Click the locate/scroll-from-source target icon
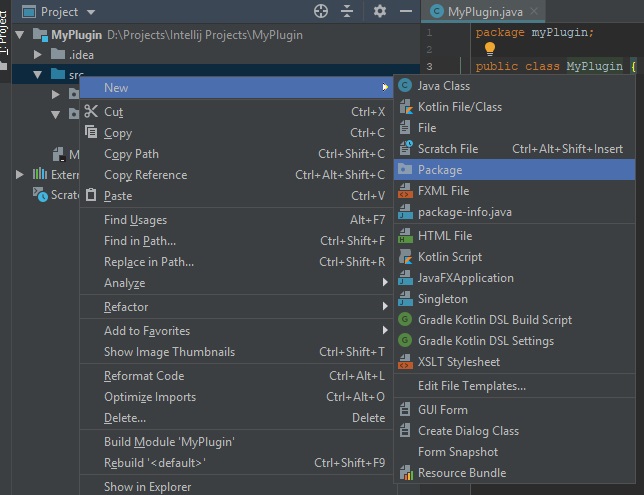This screenshot has height=495, width=644. point(320,11)
